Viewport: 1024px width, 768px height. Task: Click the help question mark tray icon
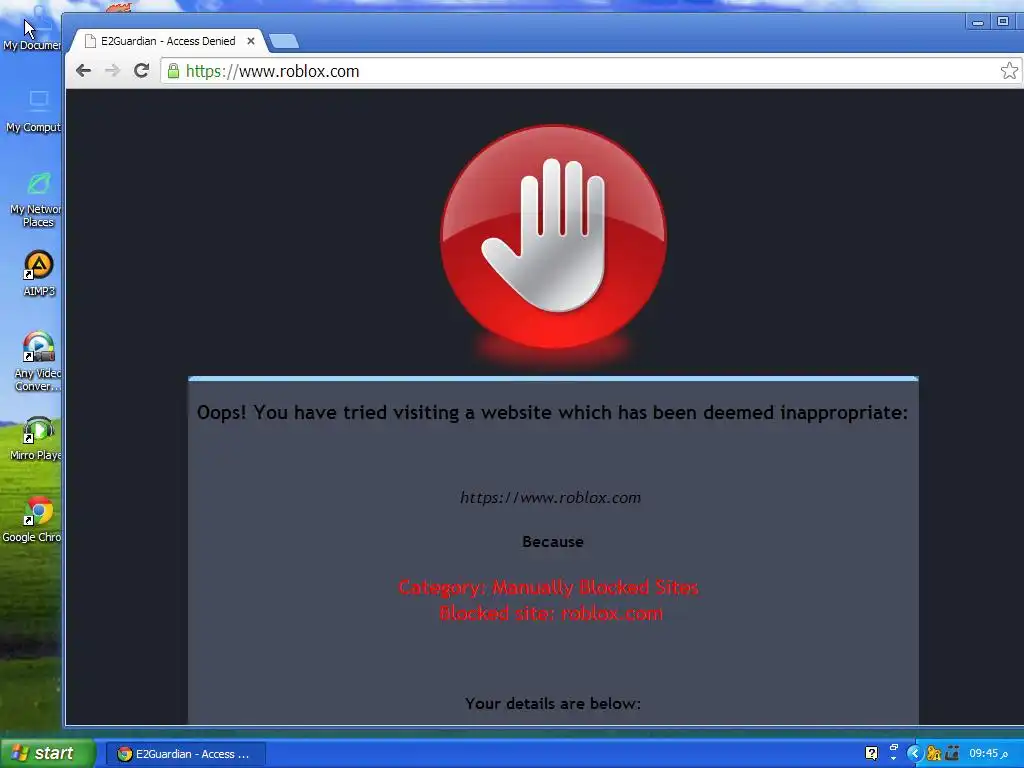[871, 754]
